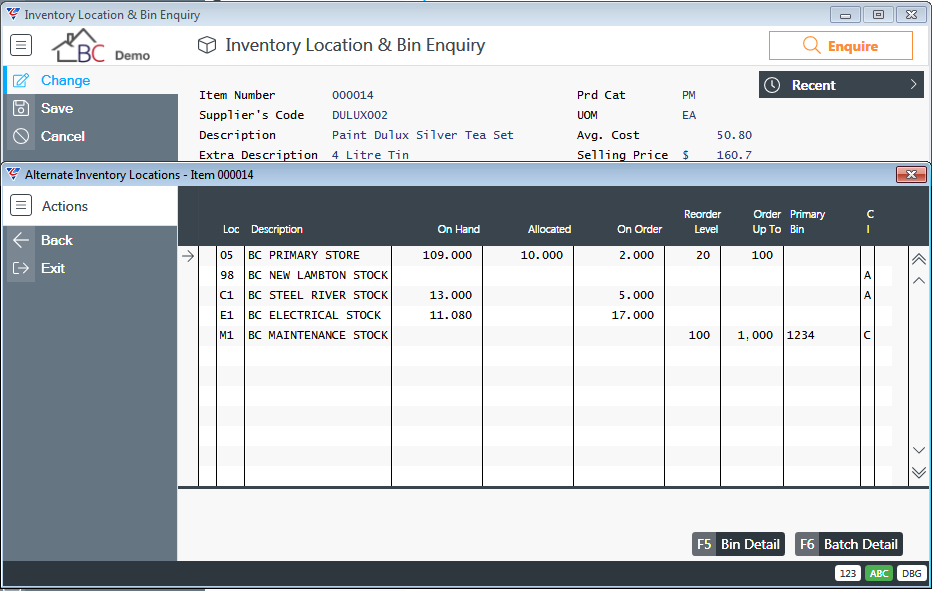This screenshot has height=591, width=934.
Task: Click the On Hand column header
Action: (x=458, y=229)
